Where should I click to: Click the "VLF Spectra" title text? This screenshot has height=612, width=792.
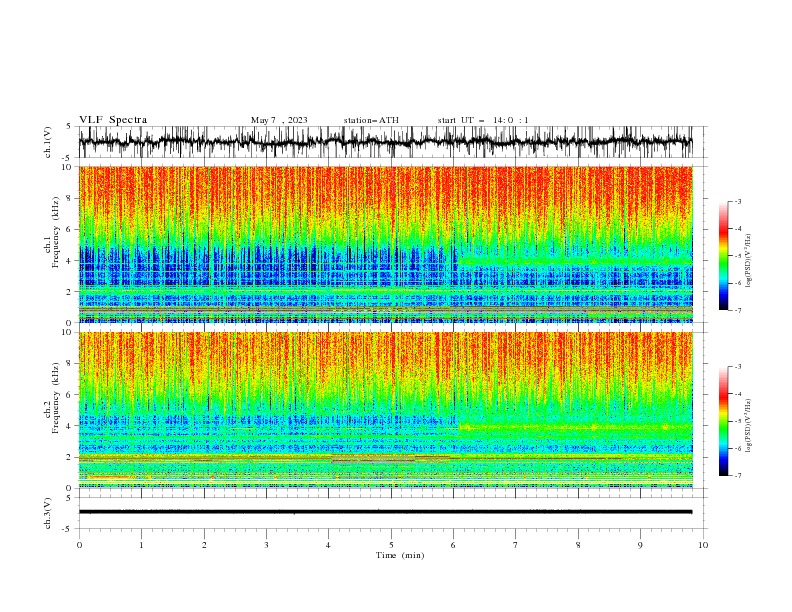point(113,120)
